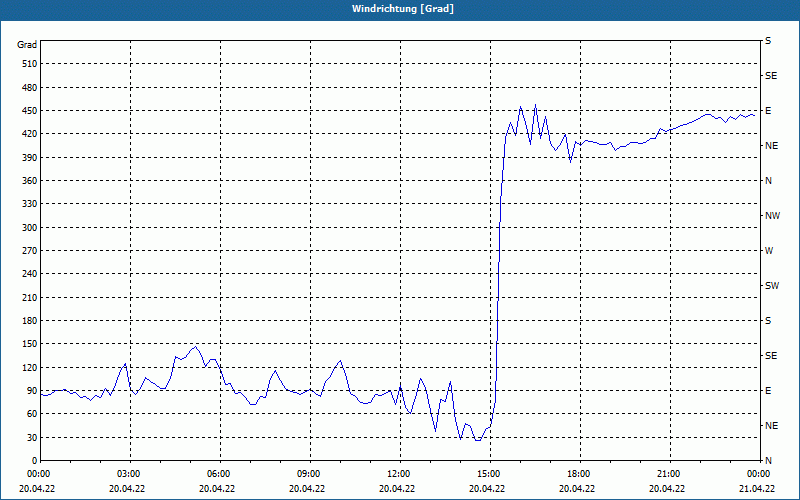Viewport: 800px width, 500px height.
Task: Select the 210 y-axis value
Action: [30, 297]
